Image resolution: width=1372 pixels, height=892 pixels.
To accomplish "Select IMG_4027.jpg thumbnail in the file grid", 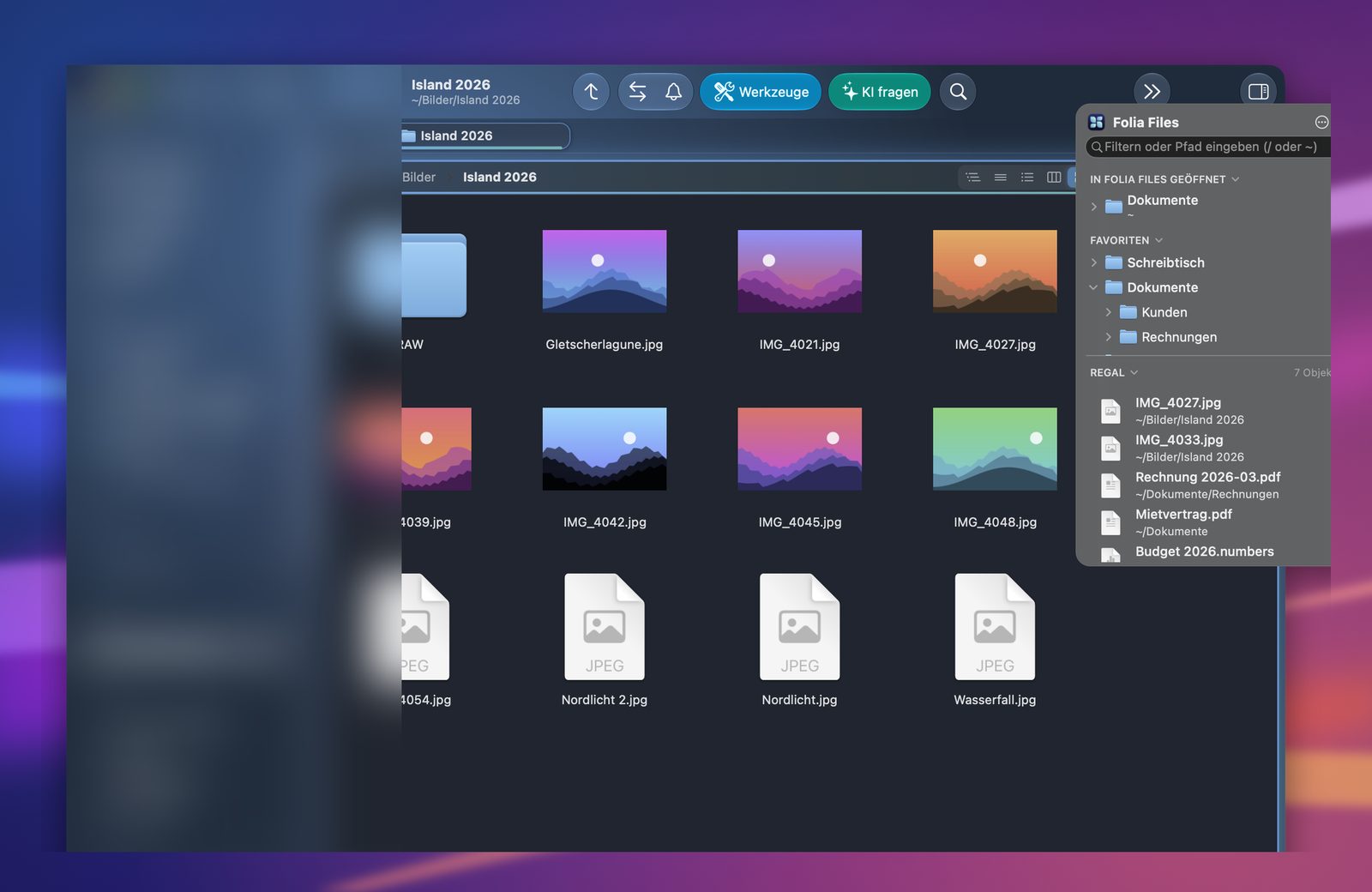I will [x=995, y=271].
